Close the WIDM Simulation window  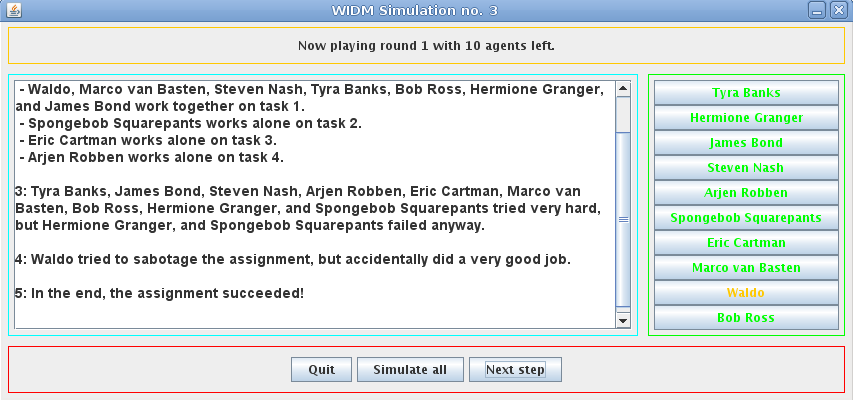[838, 10]
